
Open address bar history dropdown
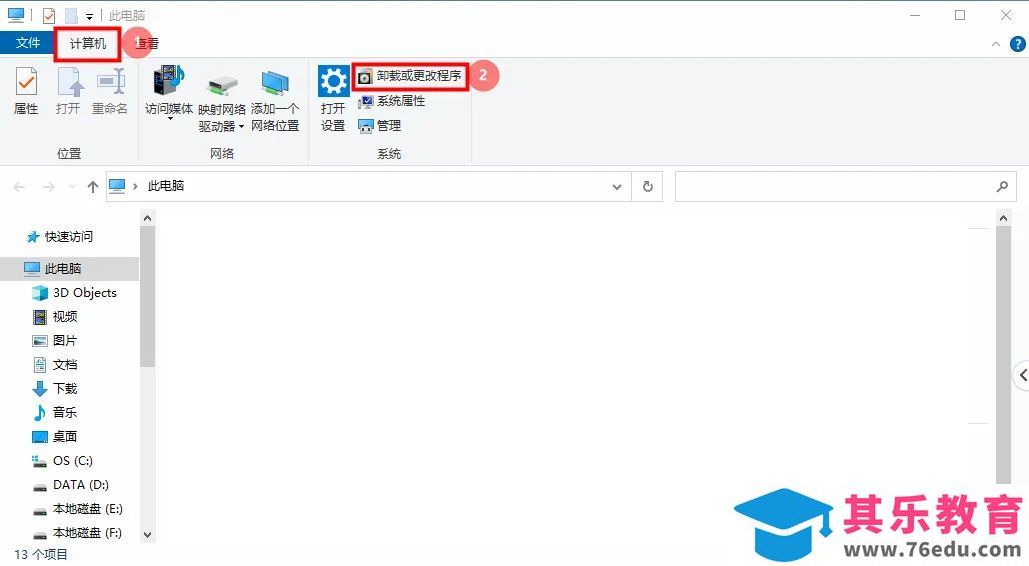pyautogui.click(x=617, y=187)
